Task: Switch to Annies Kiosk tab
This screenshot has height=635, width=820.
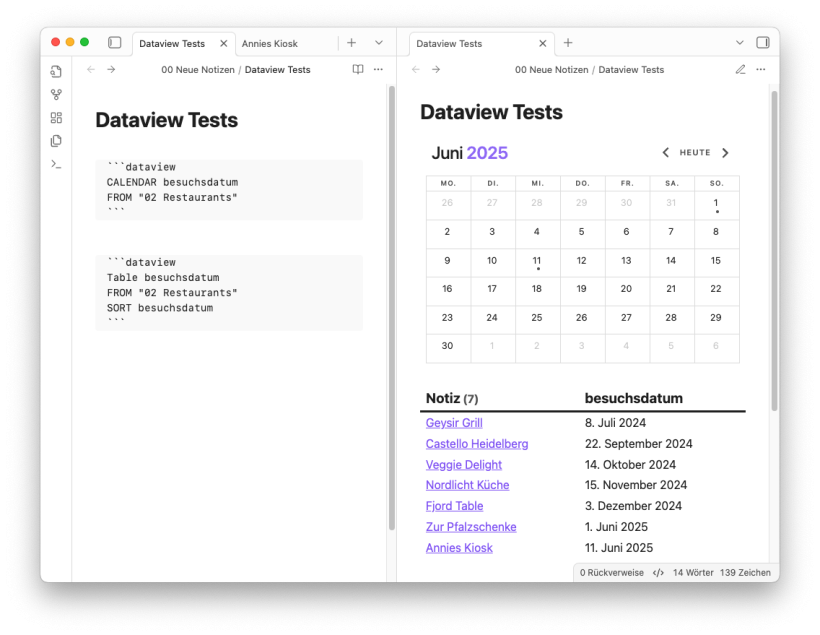Action: click(x=270, y=44)
